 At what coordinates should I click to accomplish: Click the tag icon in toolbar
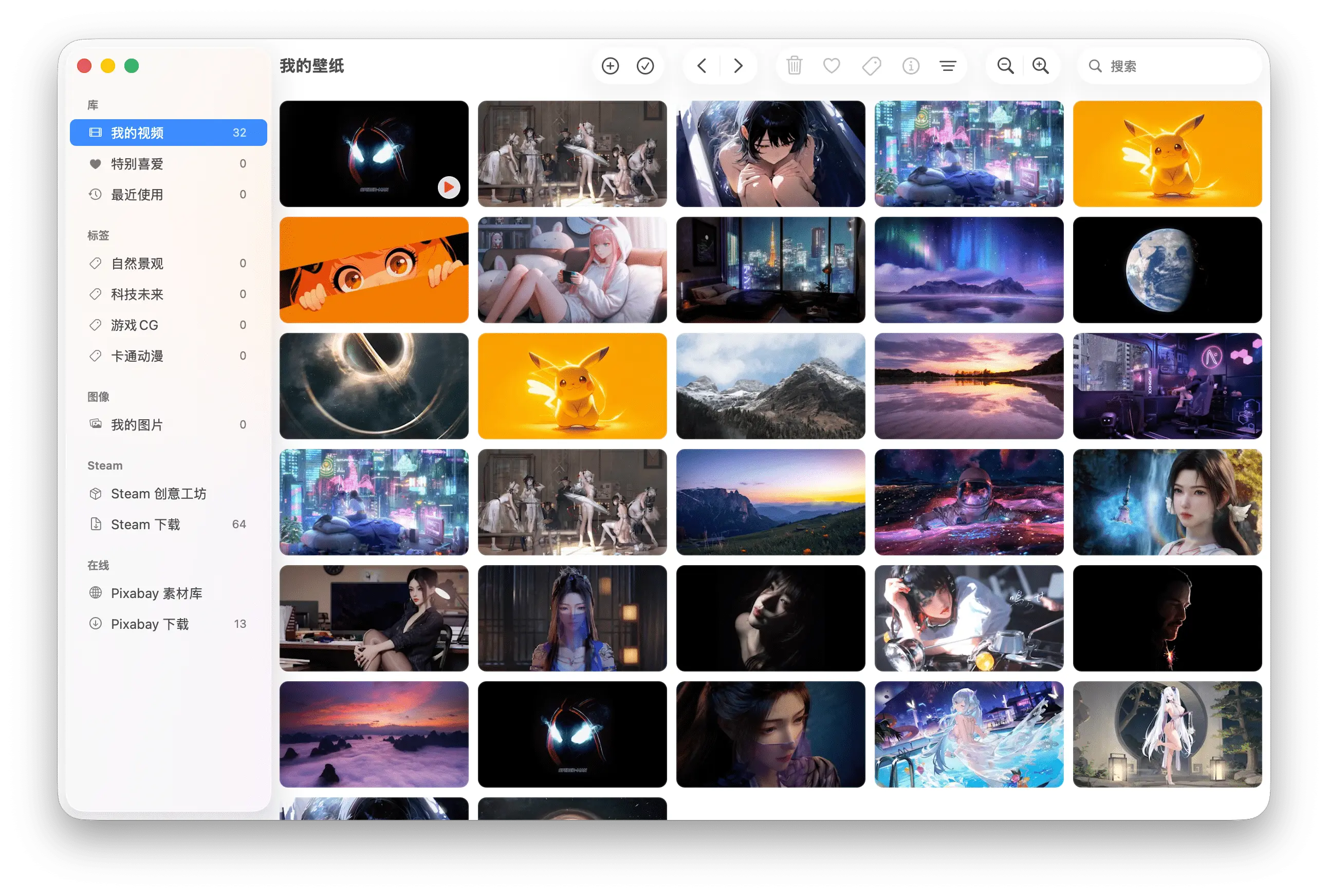tap(872, 66)
